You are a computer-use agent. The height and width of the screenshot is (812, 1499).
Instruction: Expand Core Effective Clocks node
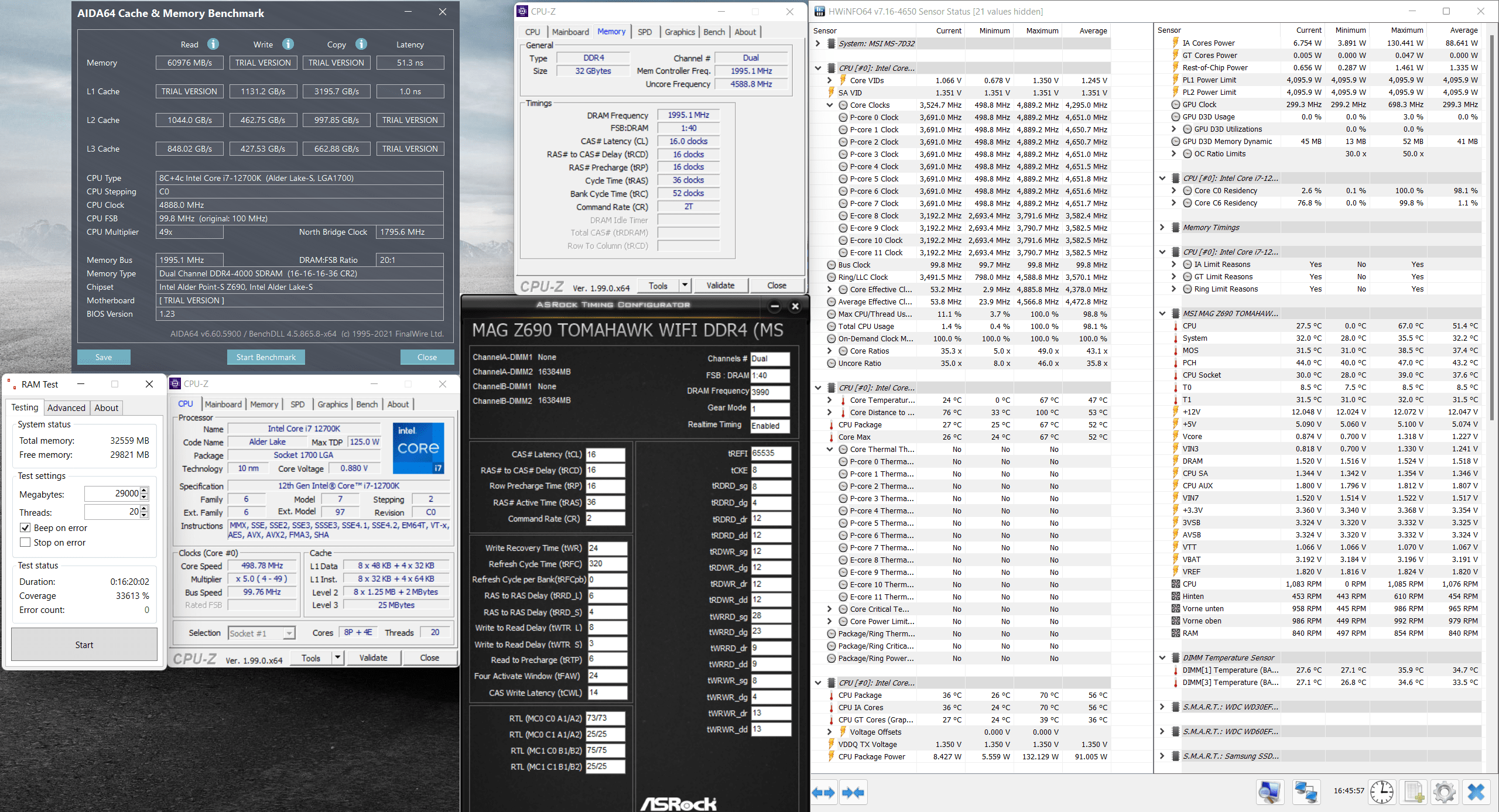click(x=830, y=290)
